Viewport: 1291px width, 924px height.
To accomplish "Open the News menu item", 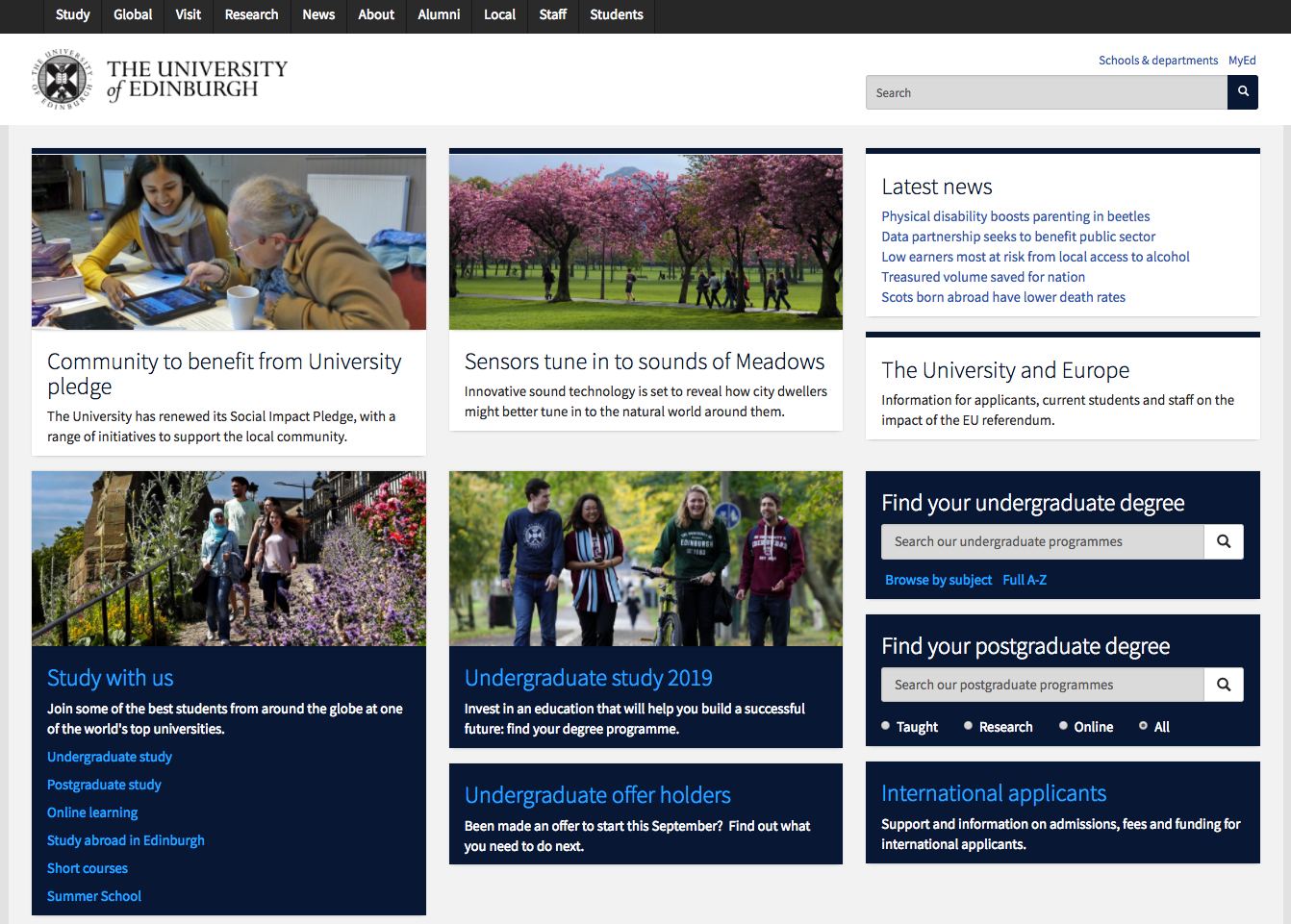I will pyautogui.click(x=318, y=14).
